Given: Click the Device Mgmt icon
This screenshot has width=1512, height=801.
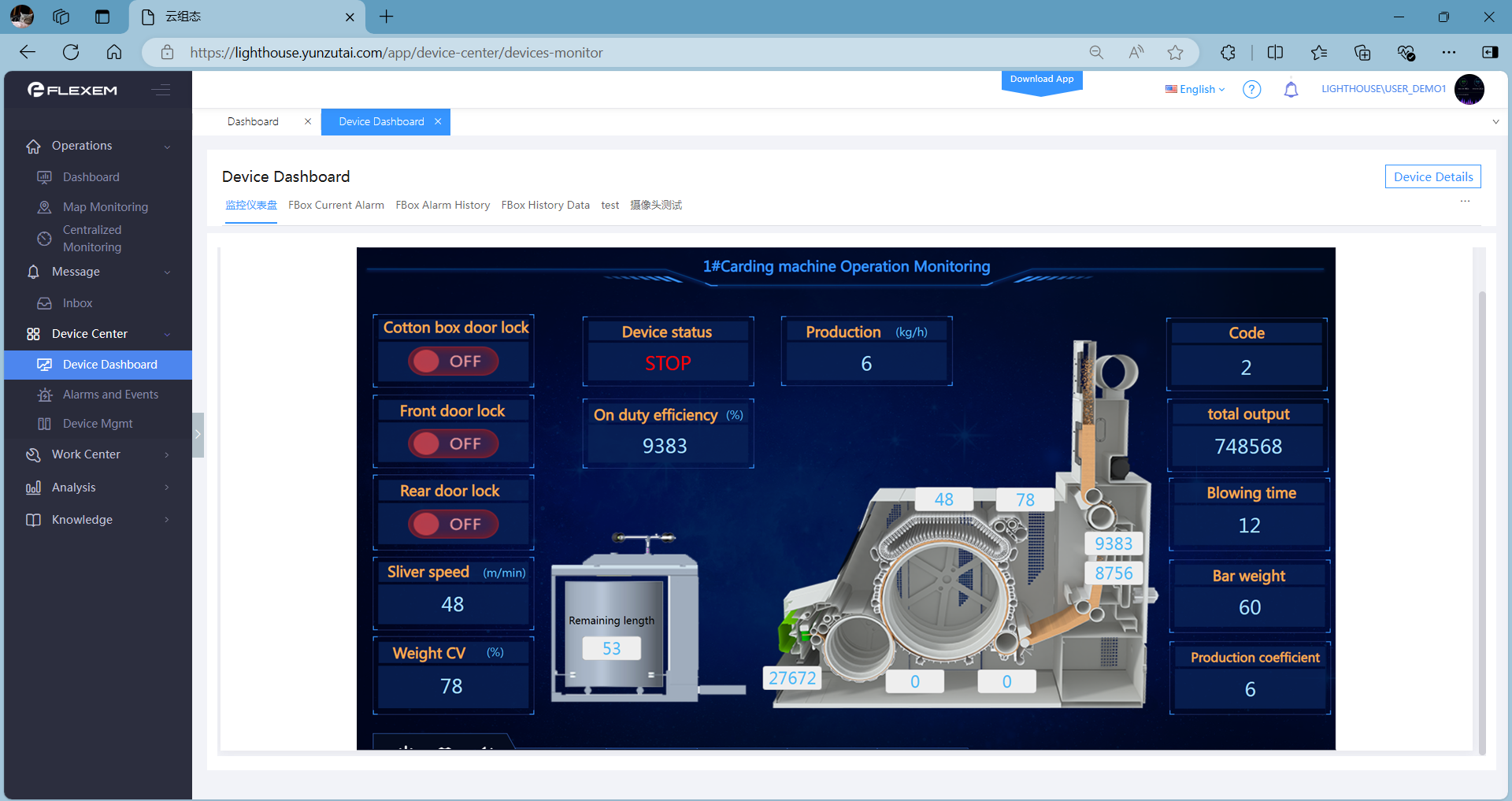Looking at the screenshot, I should pos(45,424).
